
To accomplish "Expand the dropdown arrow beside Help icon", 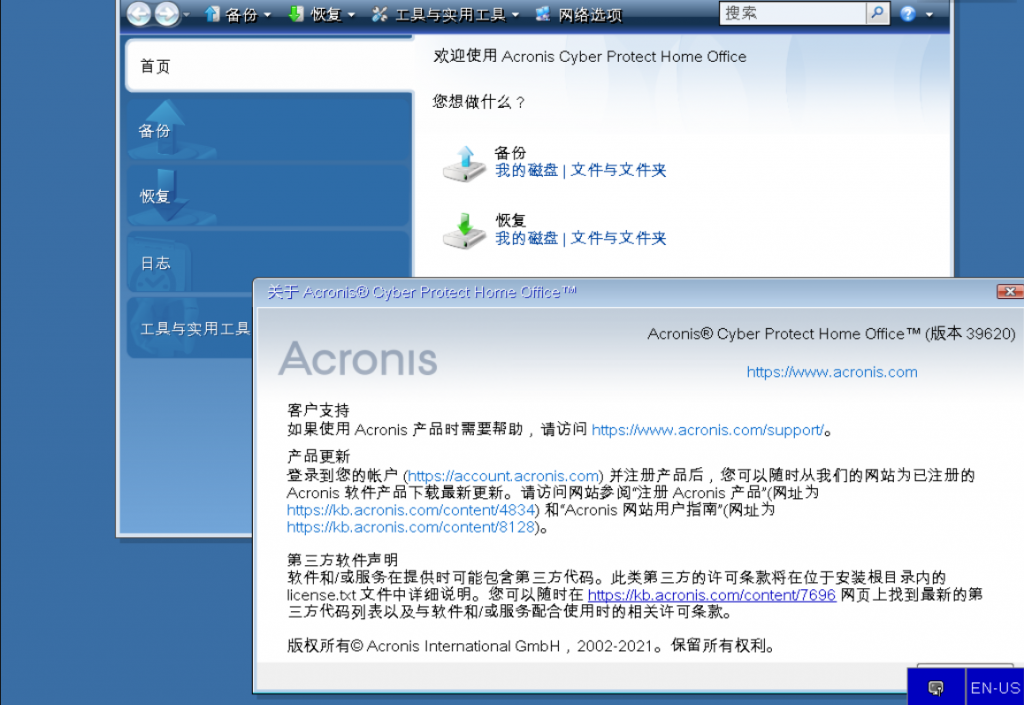I will pos(929,15).
